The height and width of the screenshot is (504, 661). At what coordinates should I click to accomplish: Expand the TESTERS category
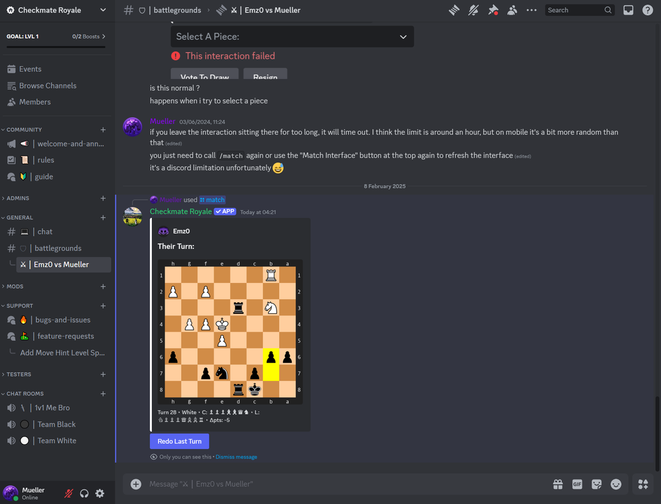coord(19,374)
